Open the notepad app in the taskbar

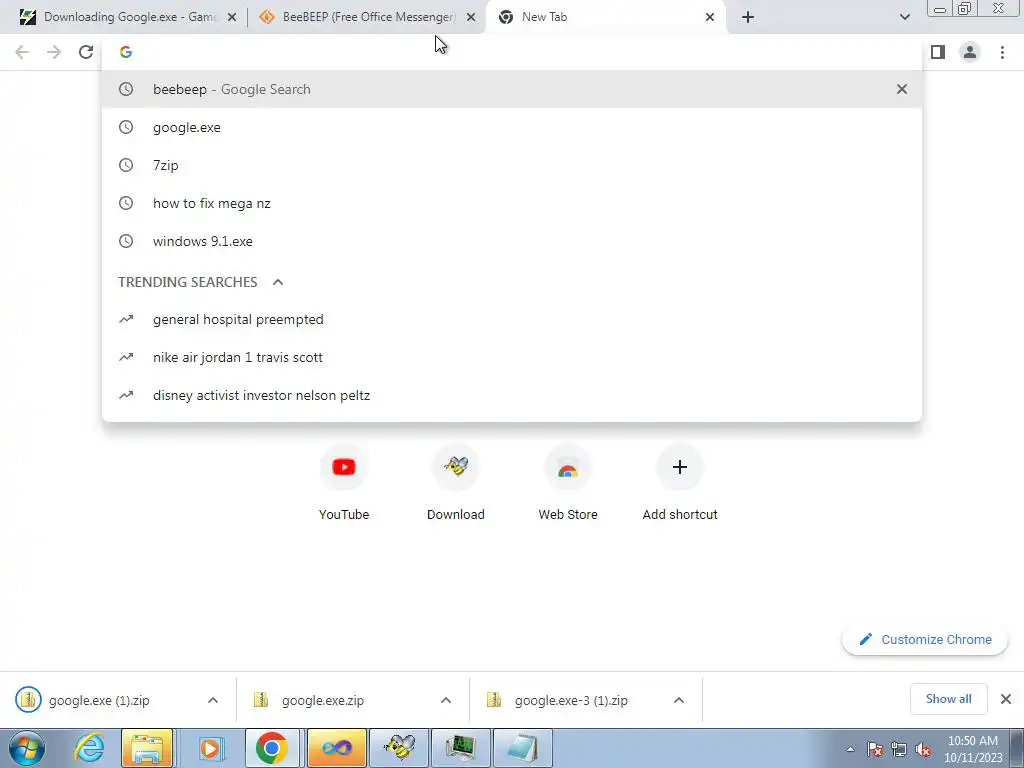pos(522,748)
